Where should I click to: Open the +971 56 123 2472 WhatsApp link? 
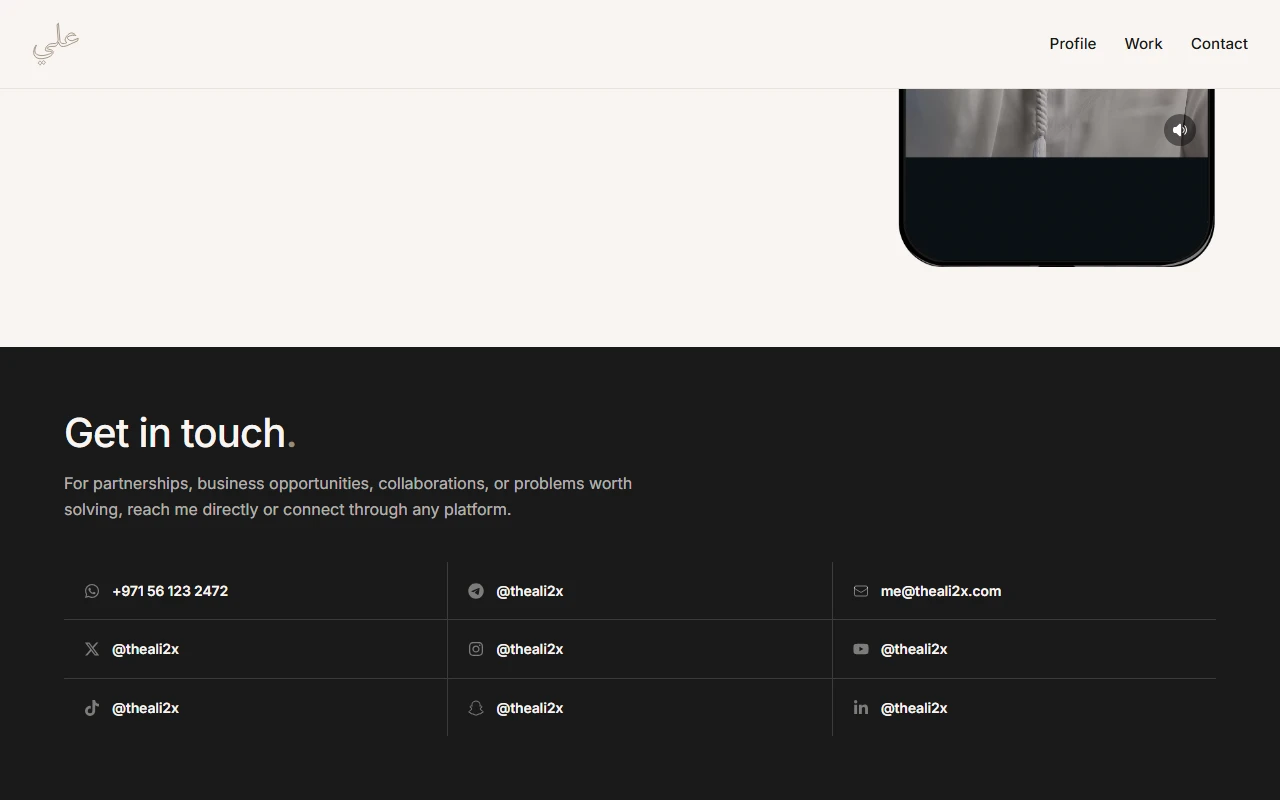(x=170, y=591)
